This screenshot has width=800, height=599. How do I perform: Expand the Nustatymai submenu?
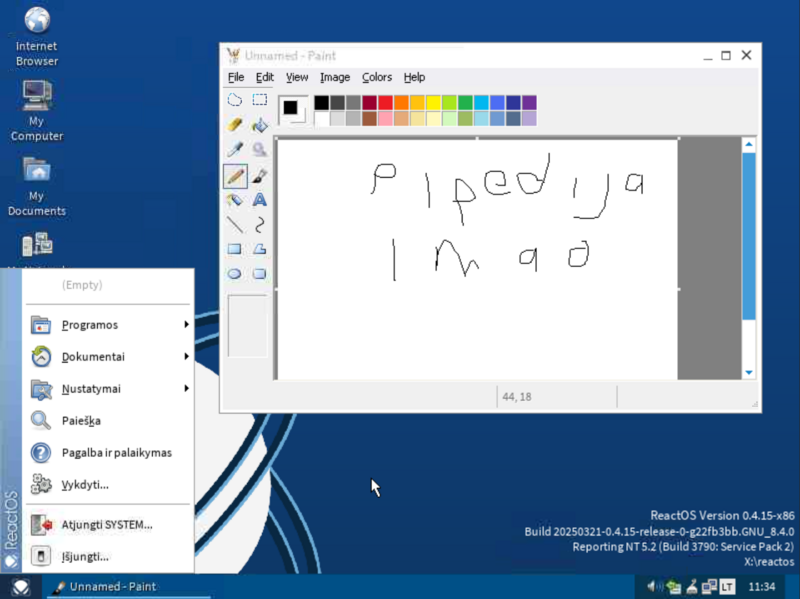[x=90, y=388]
